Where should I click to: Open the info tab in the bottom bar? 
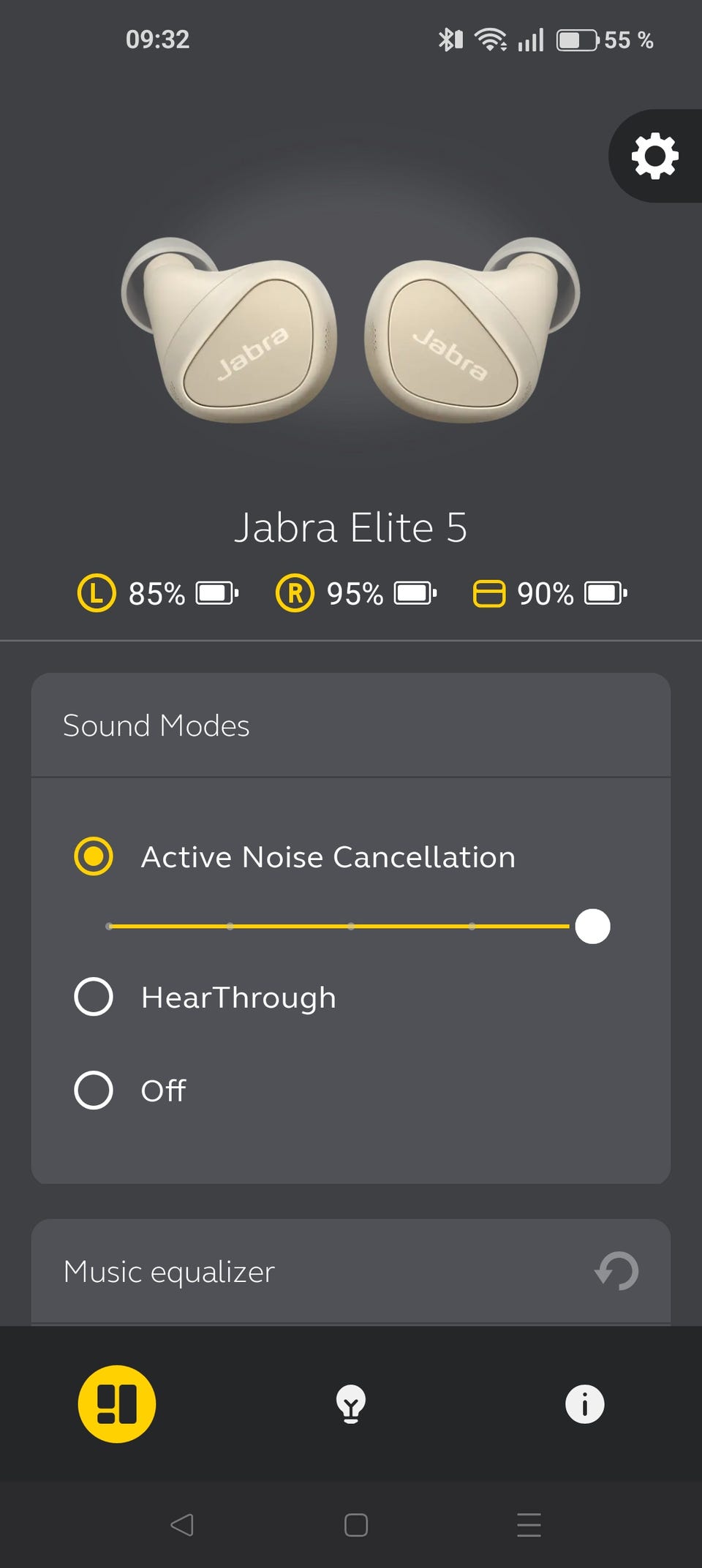click(x=584, y=1403)
